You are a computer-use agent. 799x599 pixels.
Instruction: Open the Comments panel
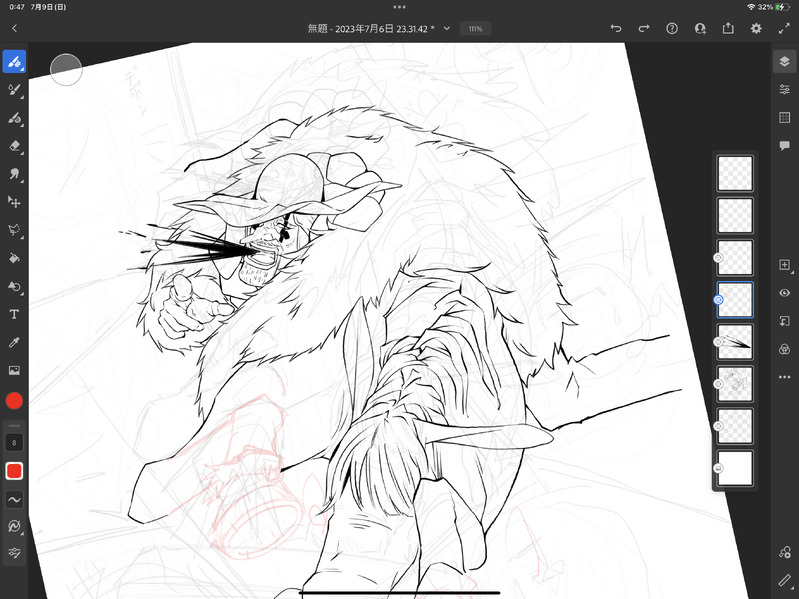coord(785,146)
